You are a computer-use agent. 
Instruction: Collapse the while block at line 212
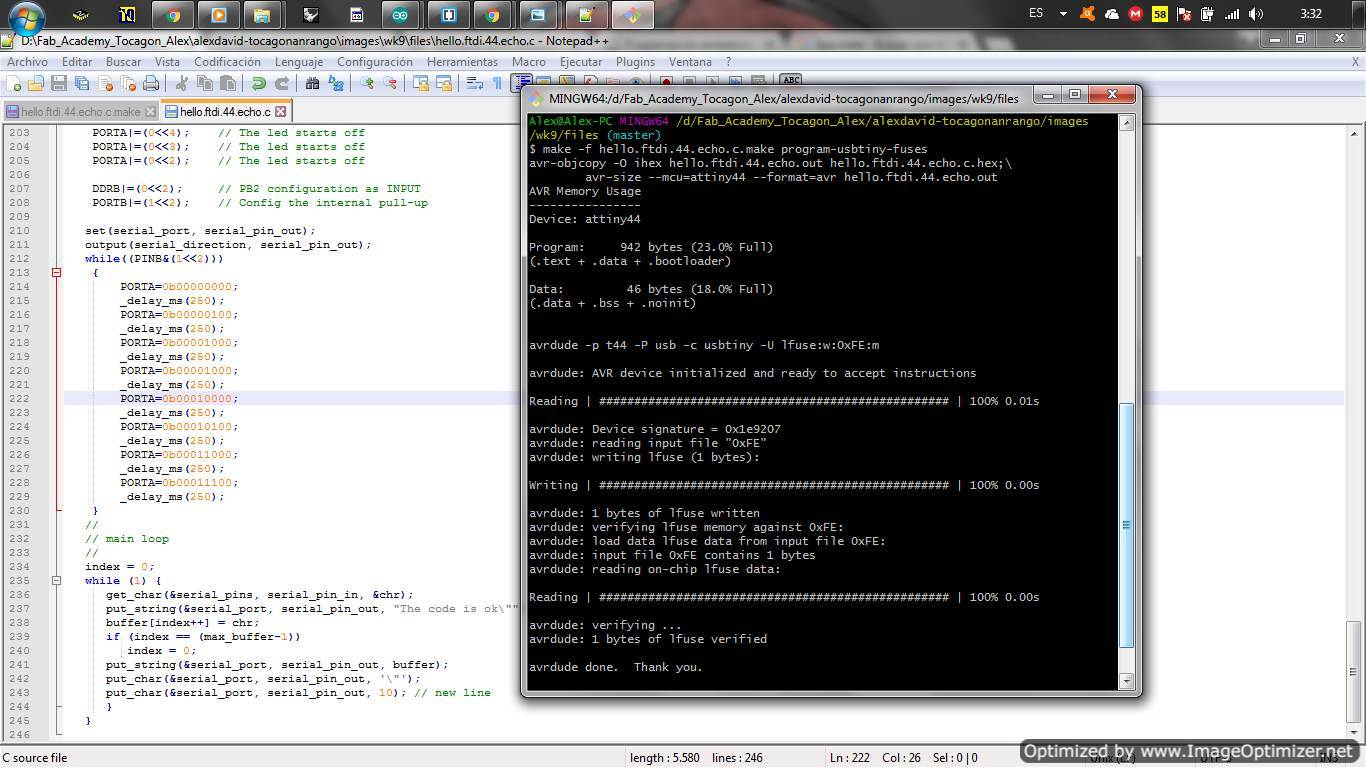(x=57, y=272)
